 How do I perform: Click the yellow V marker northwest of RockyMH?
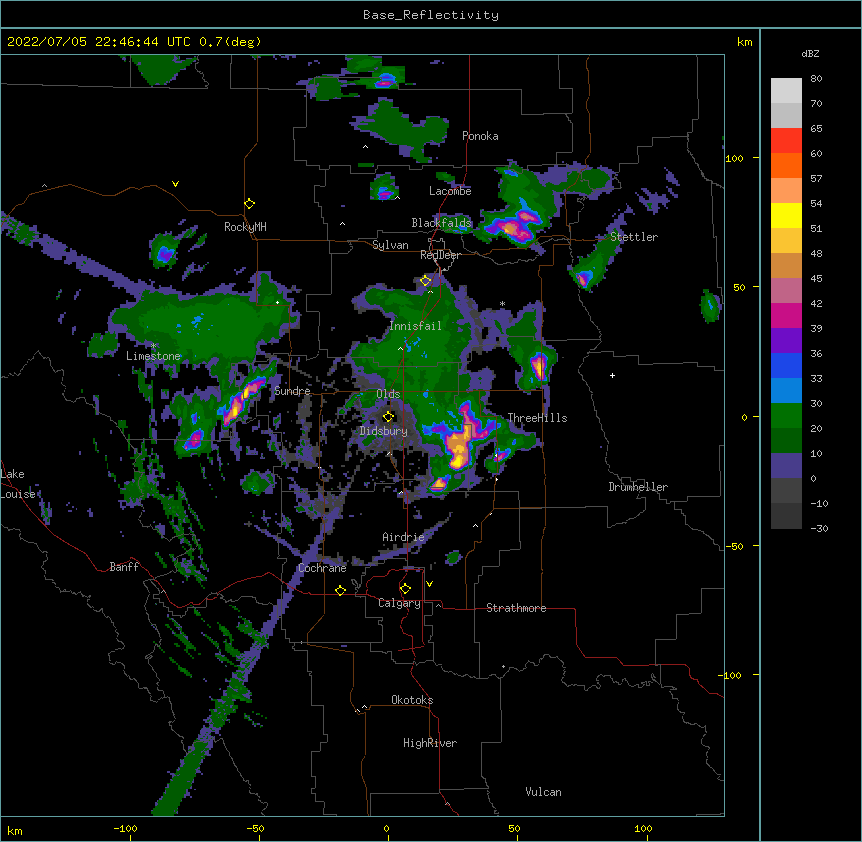[x=175, y=184]
